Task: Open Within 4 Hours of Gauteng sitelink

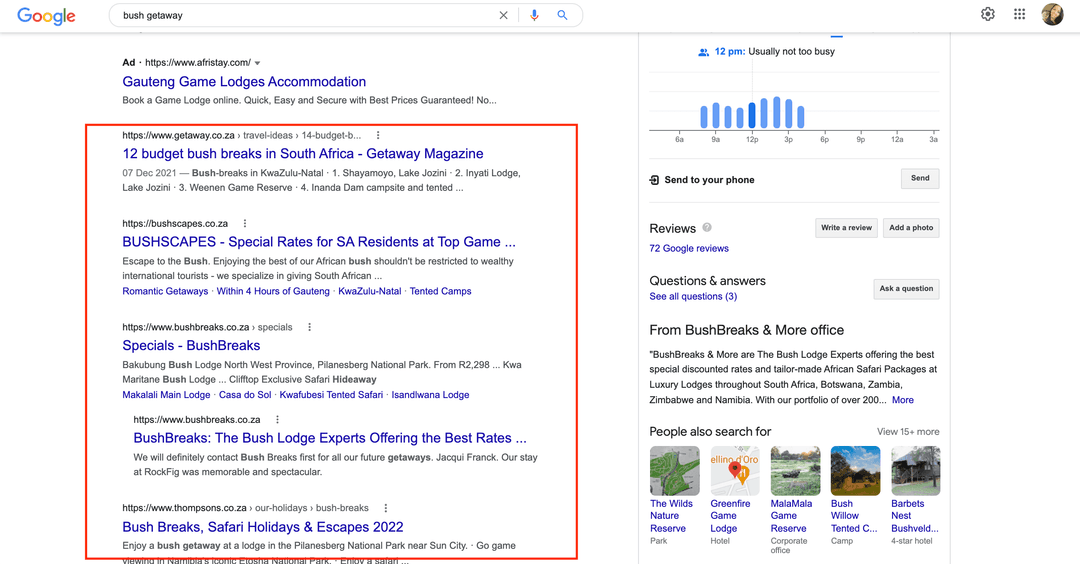Action: coord(273,291)
